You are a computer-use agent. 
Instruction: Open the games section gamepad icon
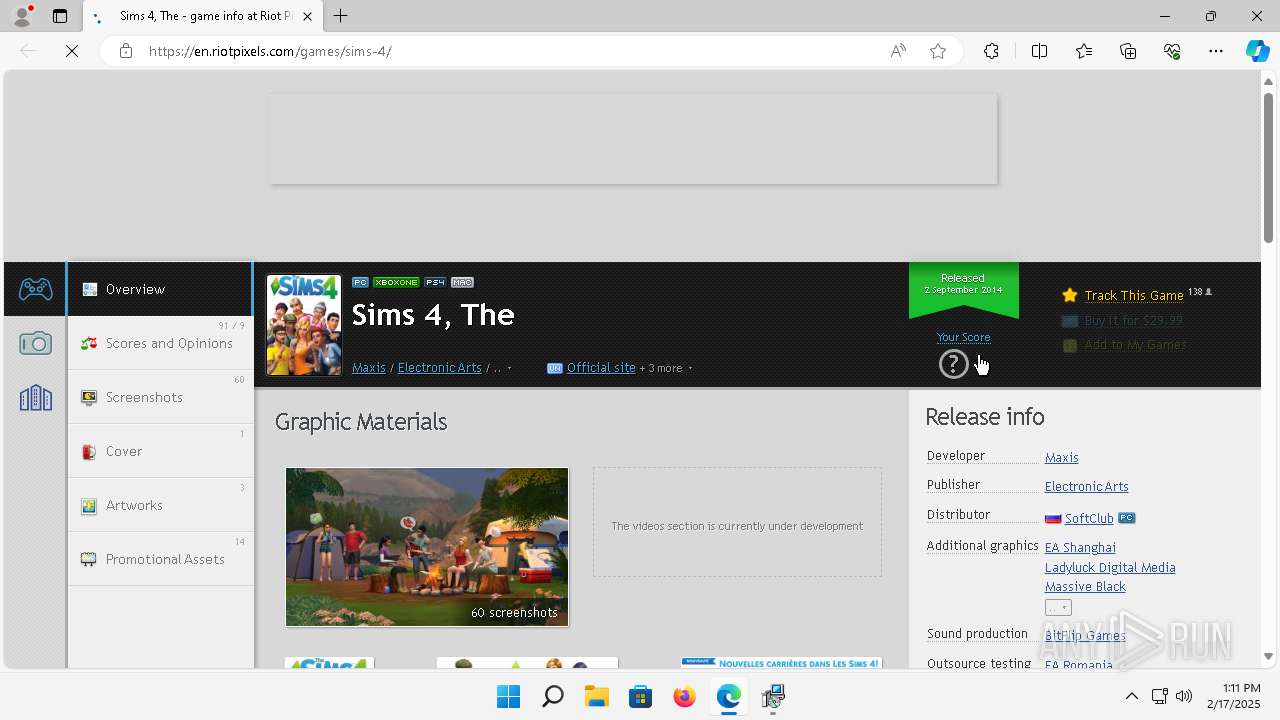tap(35, 289)
